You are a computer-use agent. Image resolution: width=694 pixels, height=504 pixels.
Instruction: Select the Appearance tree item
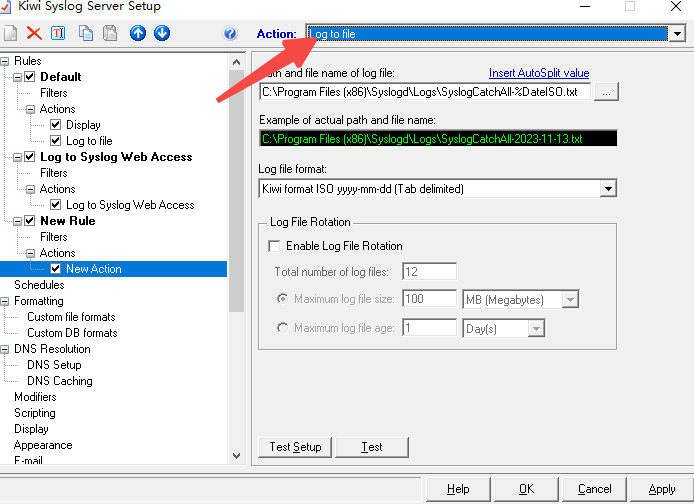point(43,445)
